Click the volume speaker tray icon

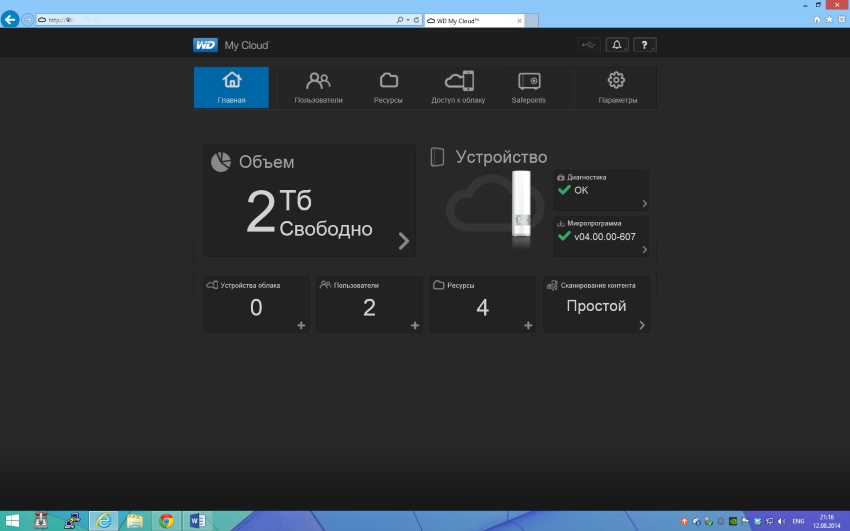[781, 521]
